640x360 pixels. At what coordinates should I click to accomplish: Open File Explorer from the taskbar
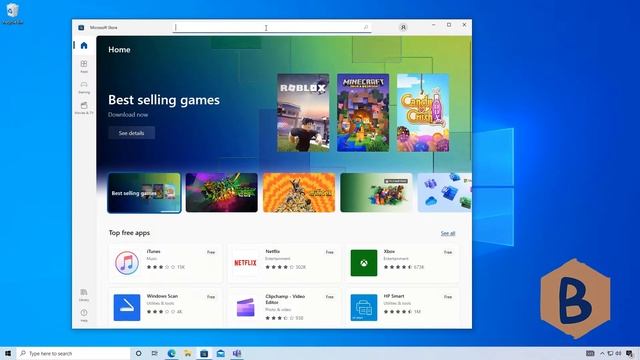(x=188, y=353)
